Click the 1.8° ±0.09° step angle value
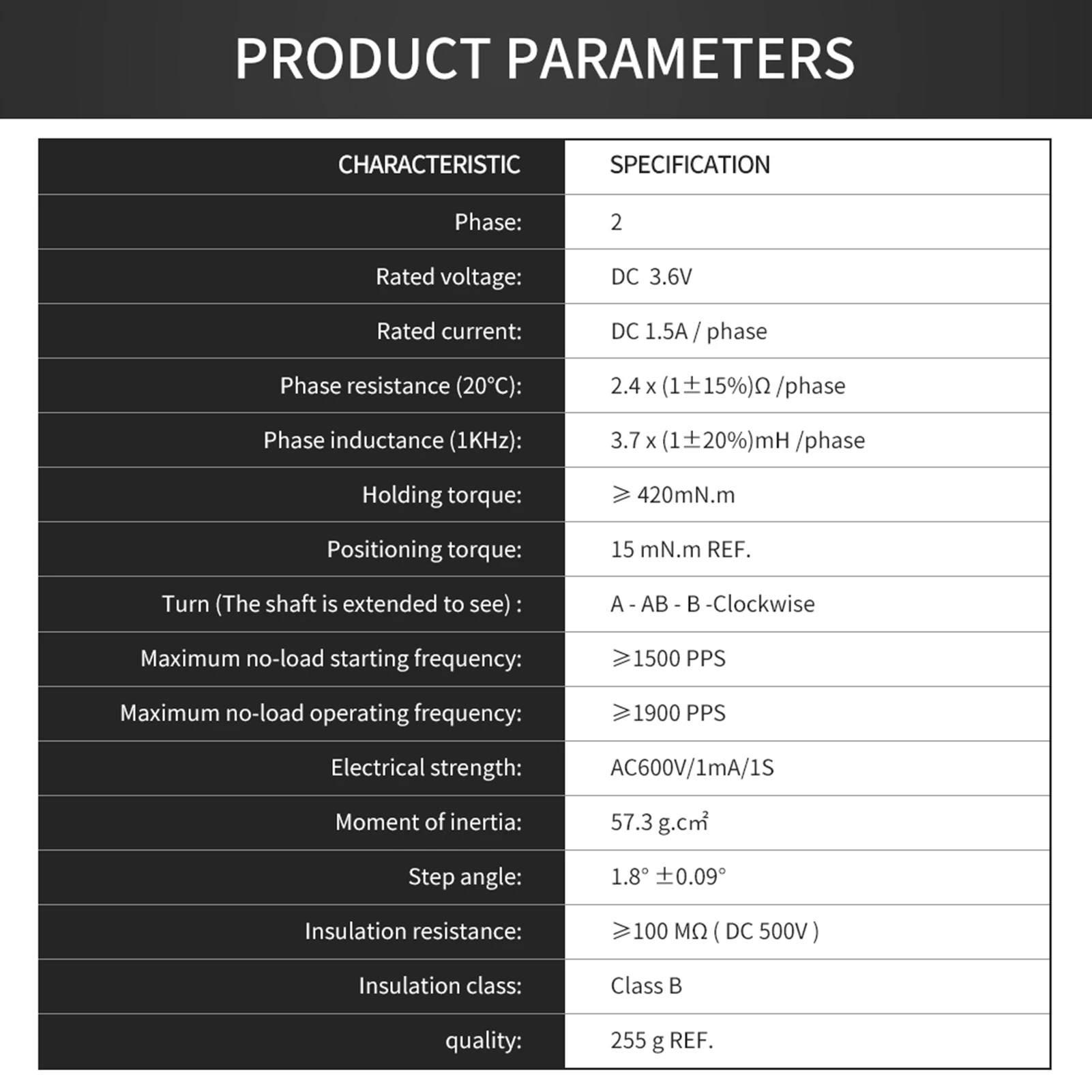The width and height of the screenshot is (1092, 1092). click(x=668, y=877)
